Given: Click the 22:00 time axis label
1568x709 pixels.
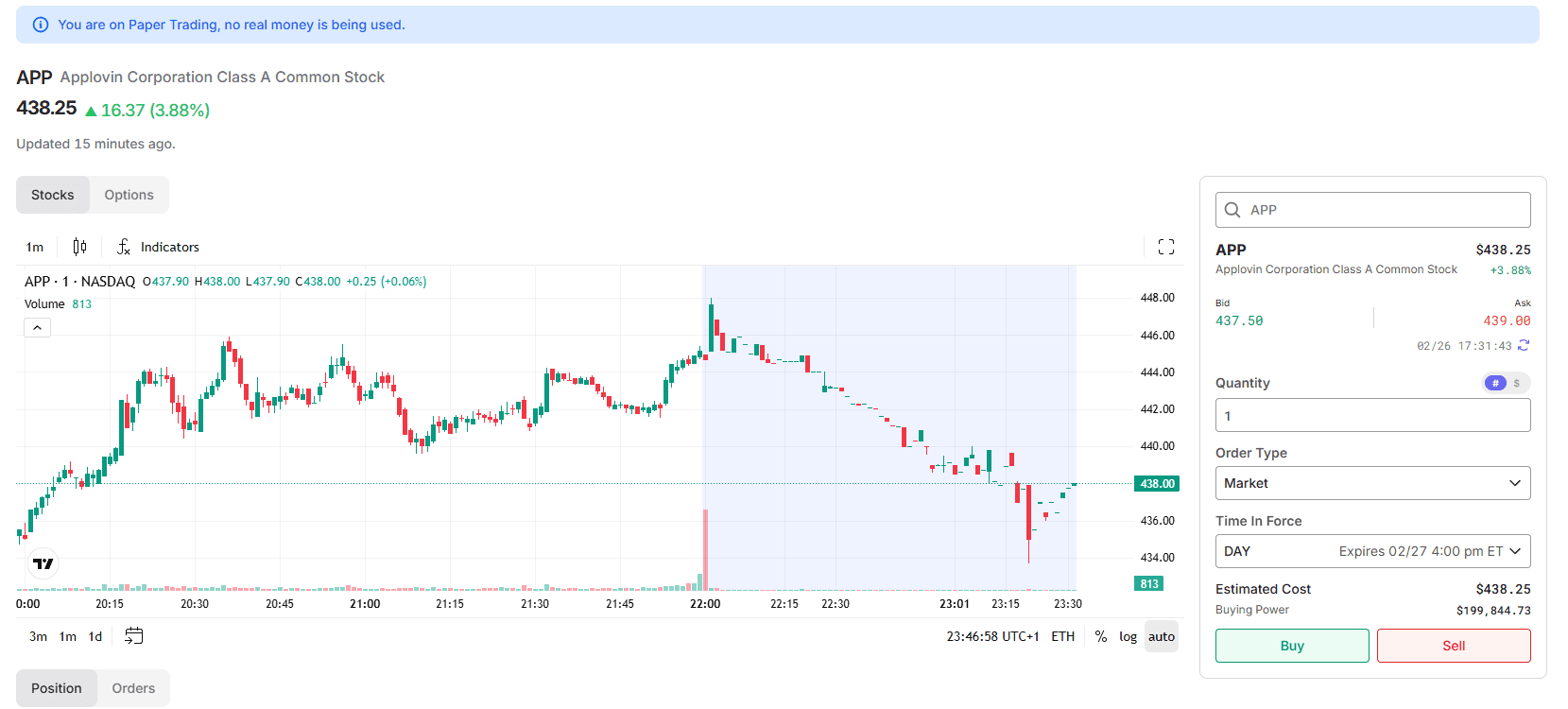Looking at the screenshot, I should [705, 604].
